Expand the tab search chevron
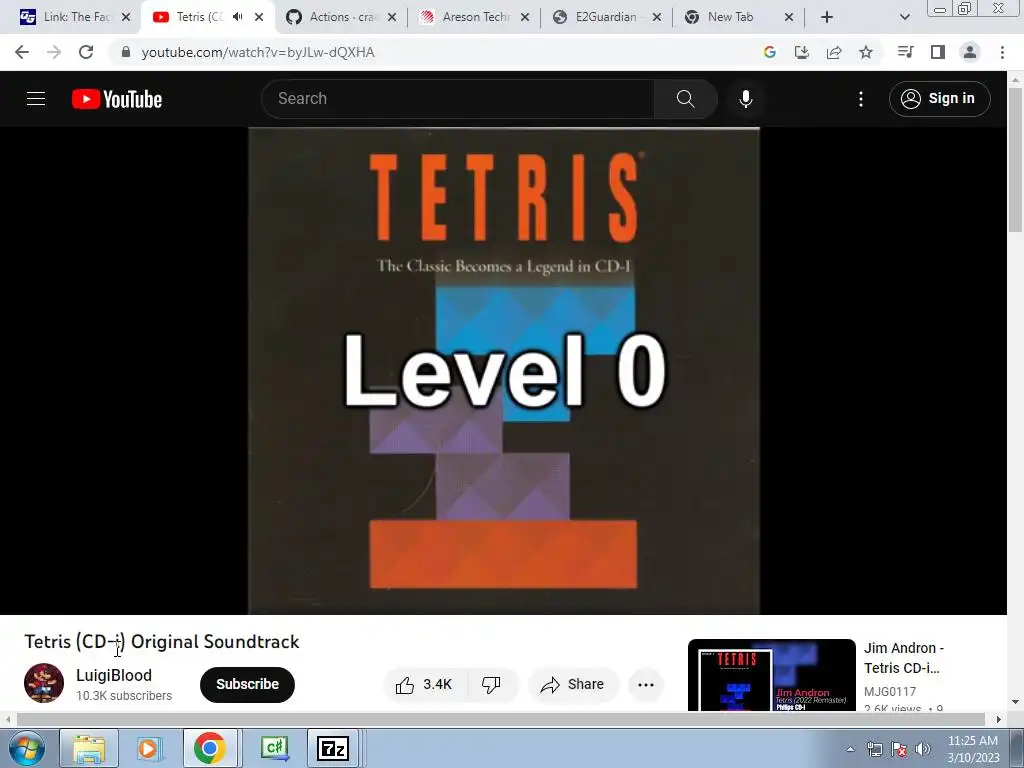Screen dimensions: 1024x768 (904, 17)
